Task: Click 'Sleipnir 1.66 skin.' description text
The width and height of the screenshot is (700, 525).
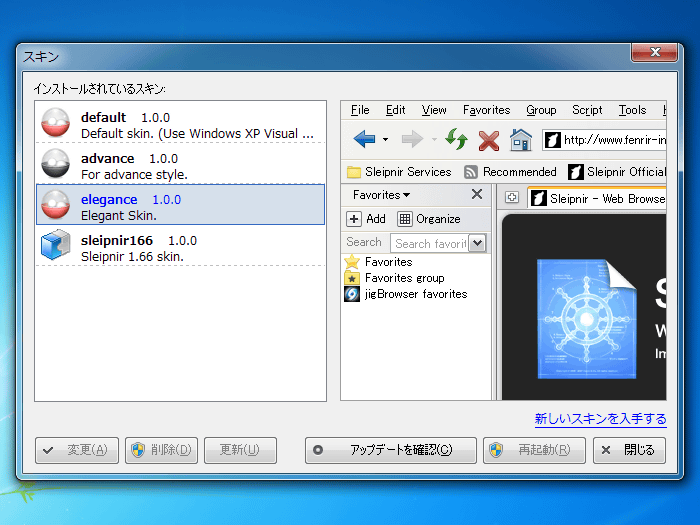Action: click(x=132, y=257)
